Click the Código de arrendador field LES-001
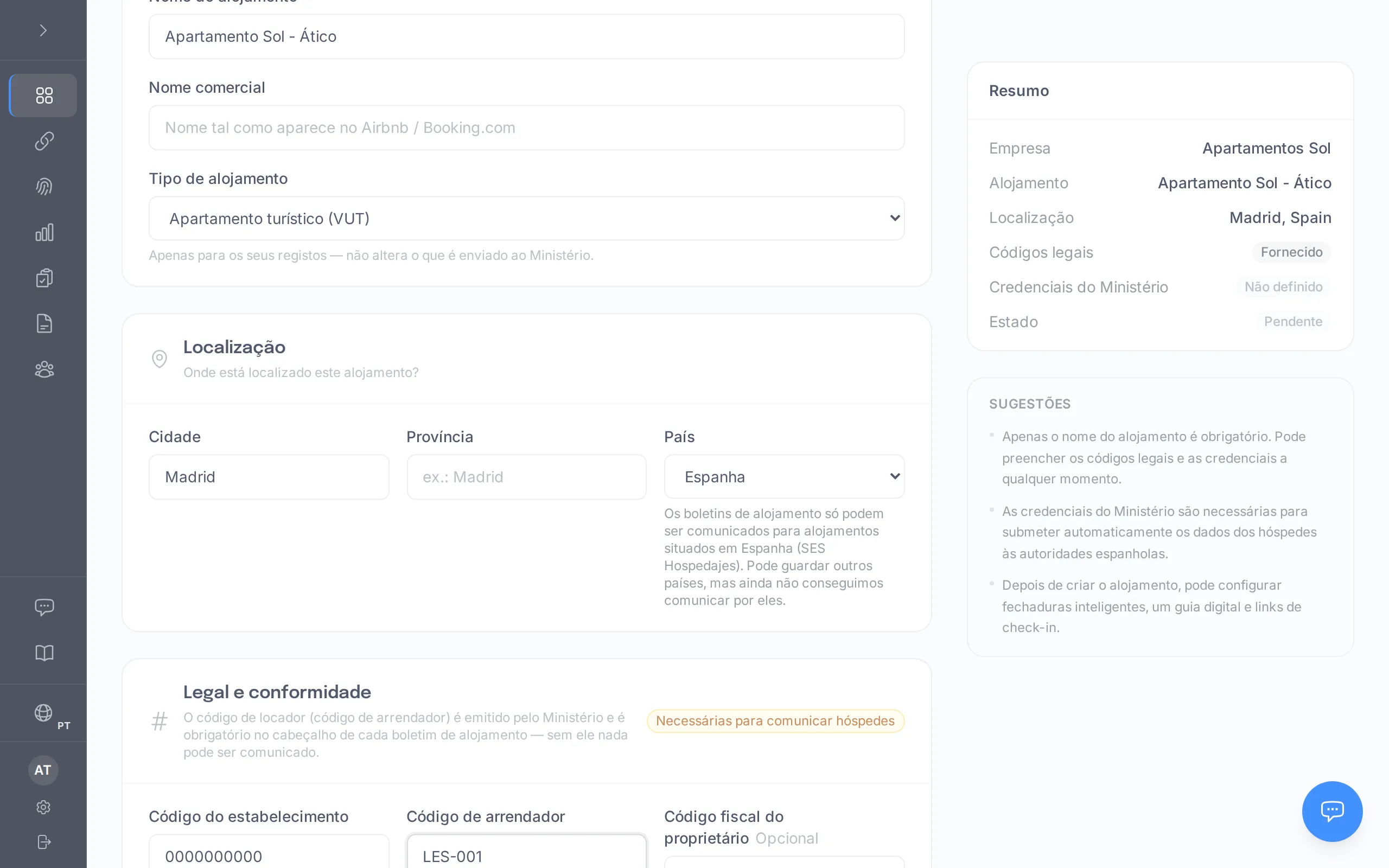Viewport: 1389px width, 868px height. [526, 852]
